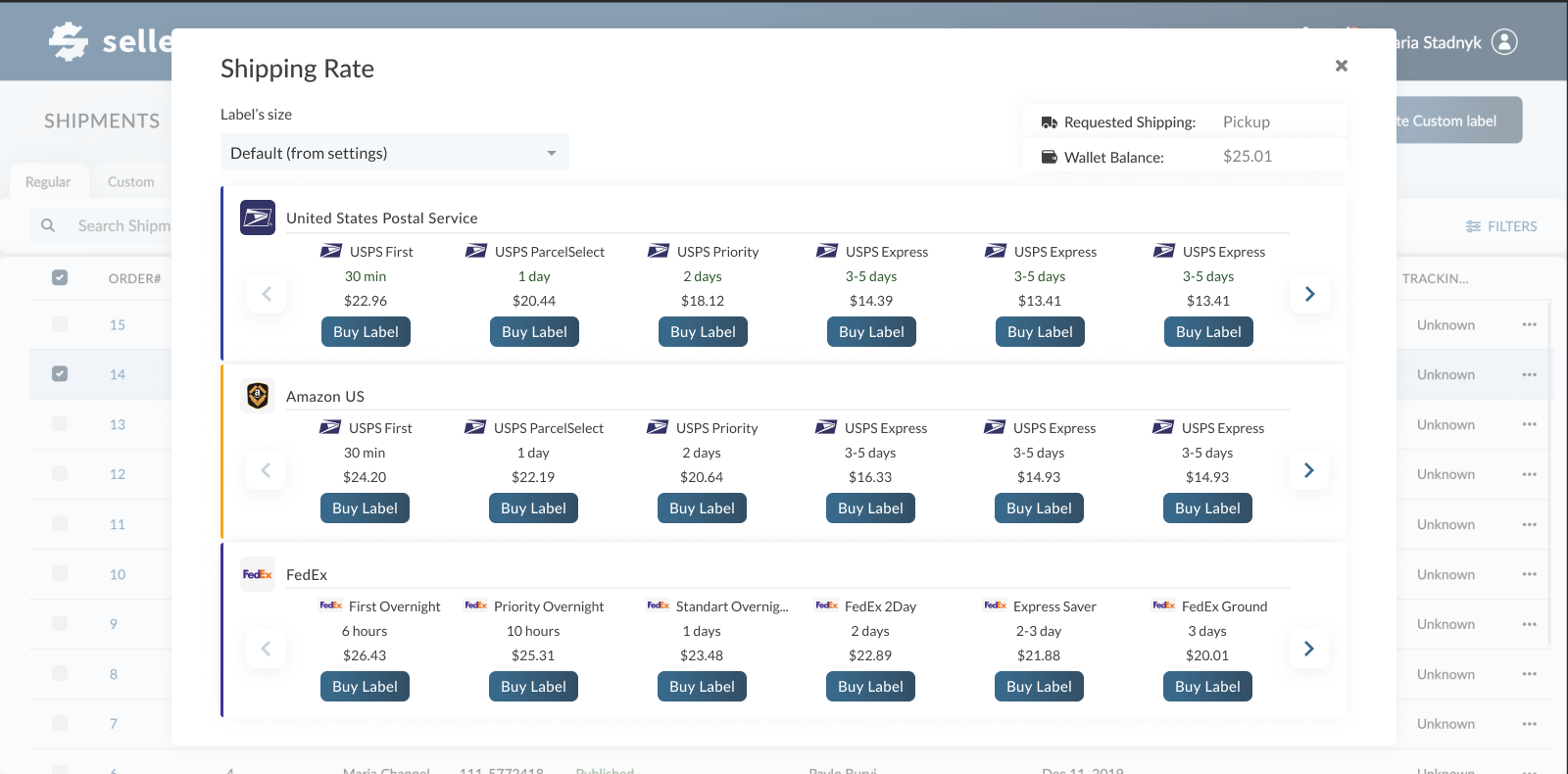Viewport: 1568px width, 774px height.
Task: Switch to the Custom shipments tab
Action: [x=131, y=182]
